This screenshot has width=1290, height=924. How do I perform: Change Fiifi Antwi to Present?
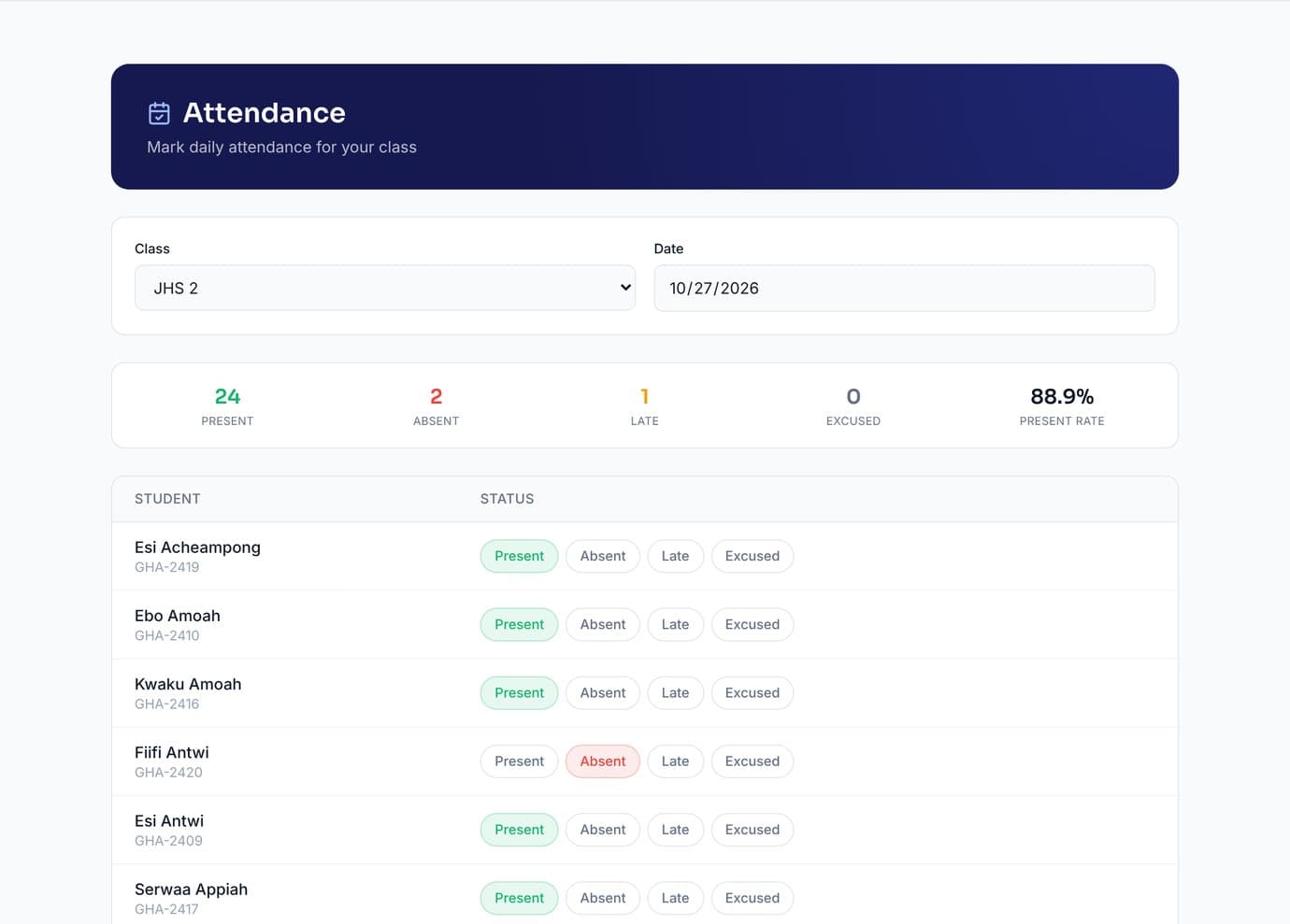coord(519,761)
